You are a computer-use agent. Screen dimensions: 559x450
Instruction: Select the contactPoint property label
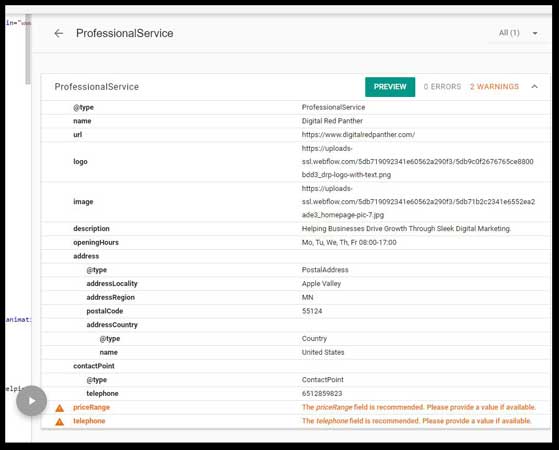pyautogui.click(x=94, y=366)
